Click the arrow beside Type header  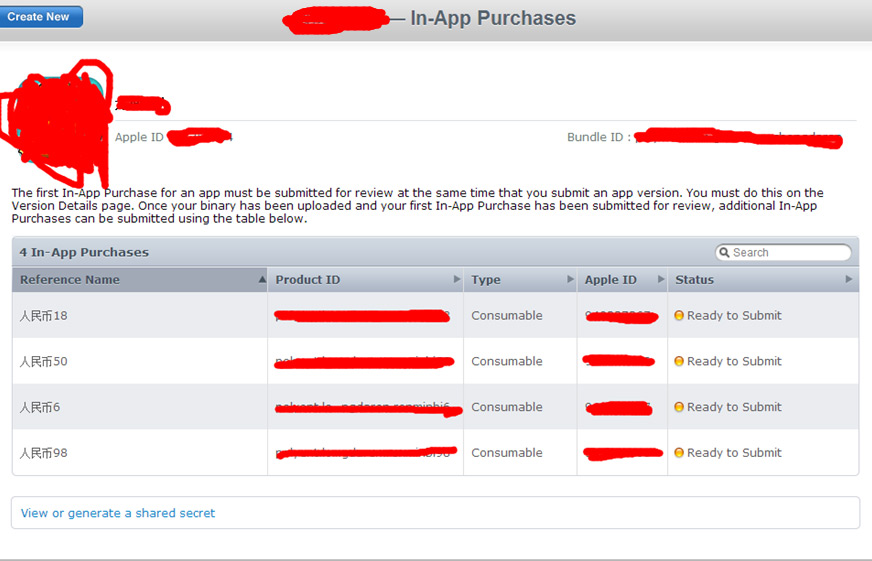click(x=570, y=279)
